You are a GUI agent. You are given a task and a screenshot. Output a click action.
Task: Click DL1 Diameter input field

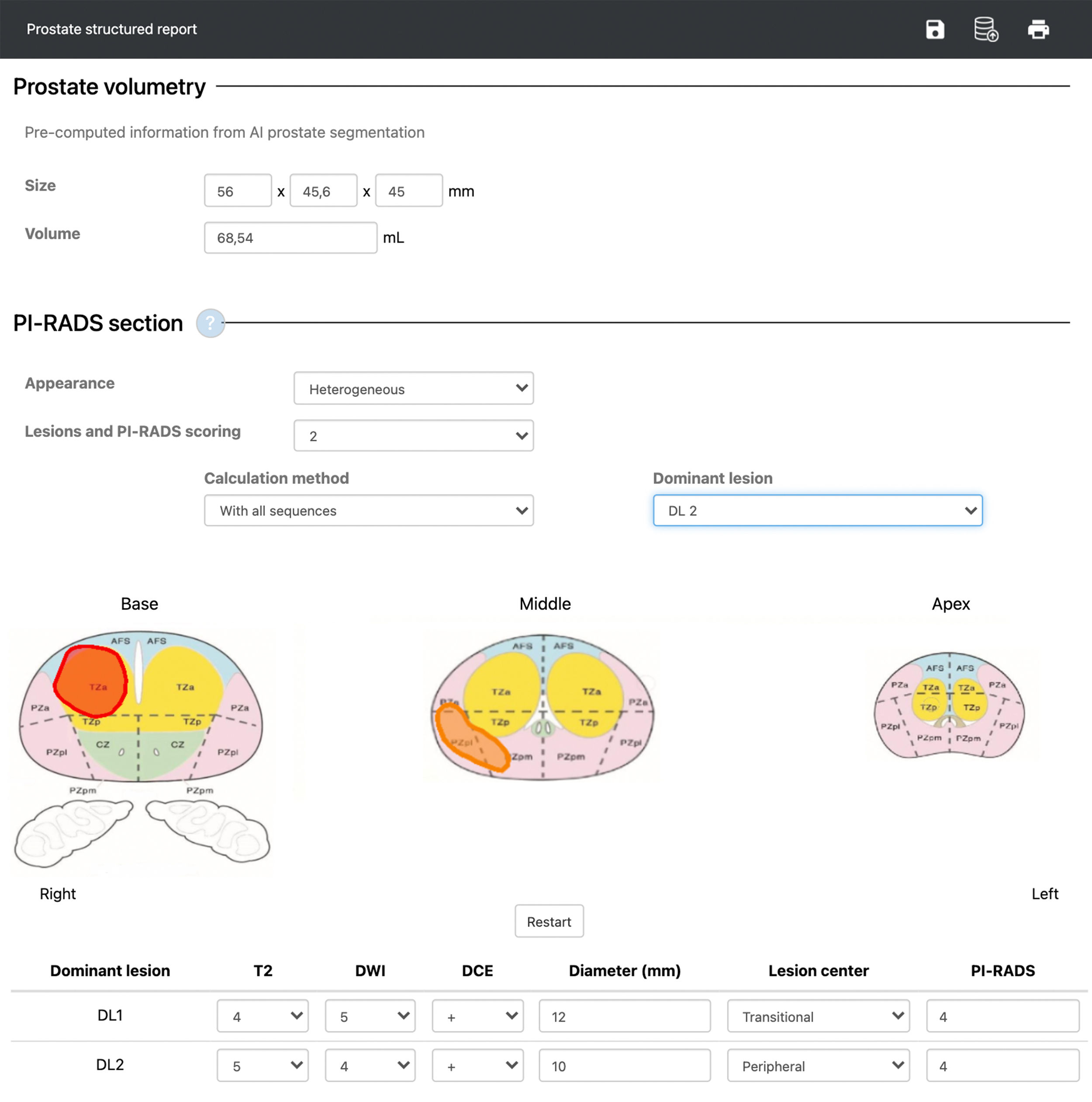pyautogui.click(x=624, y=1016)
